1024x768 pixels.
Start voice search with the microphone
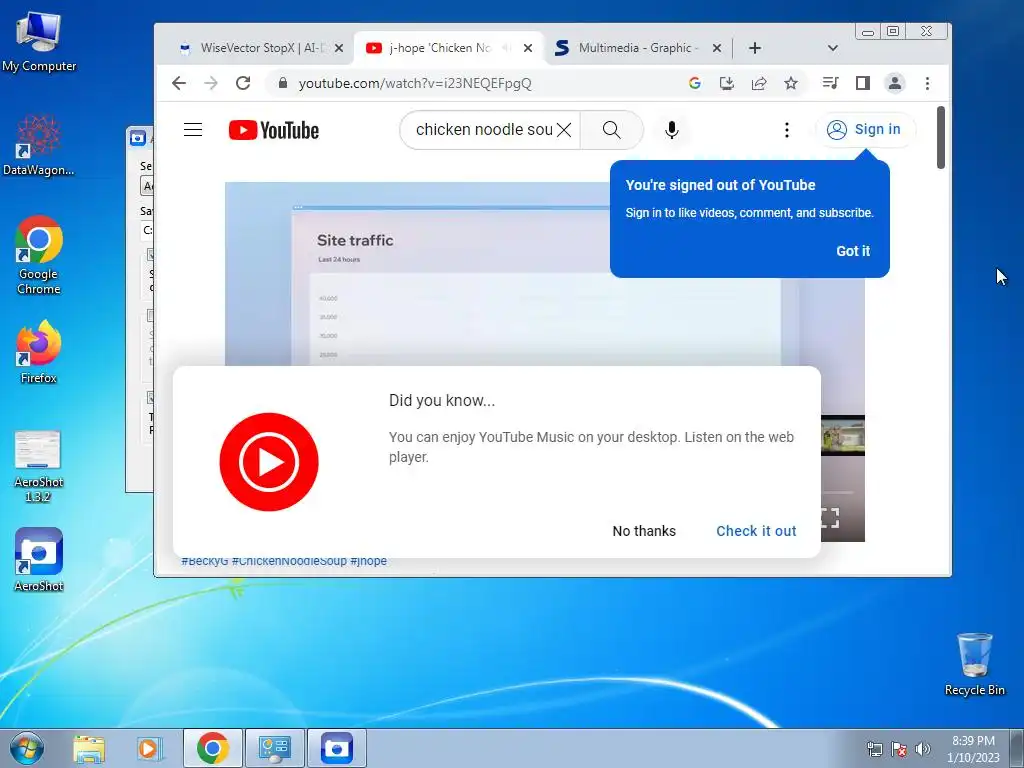[x=671, y=130]
